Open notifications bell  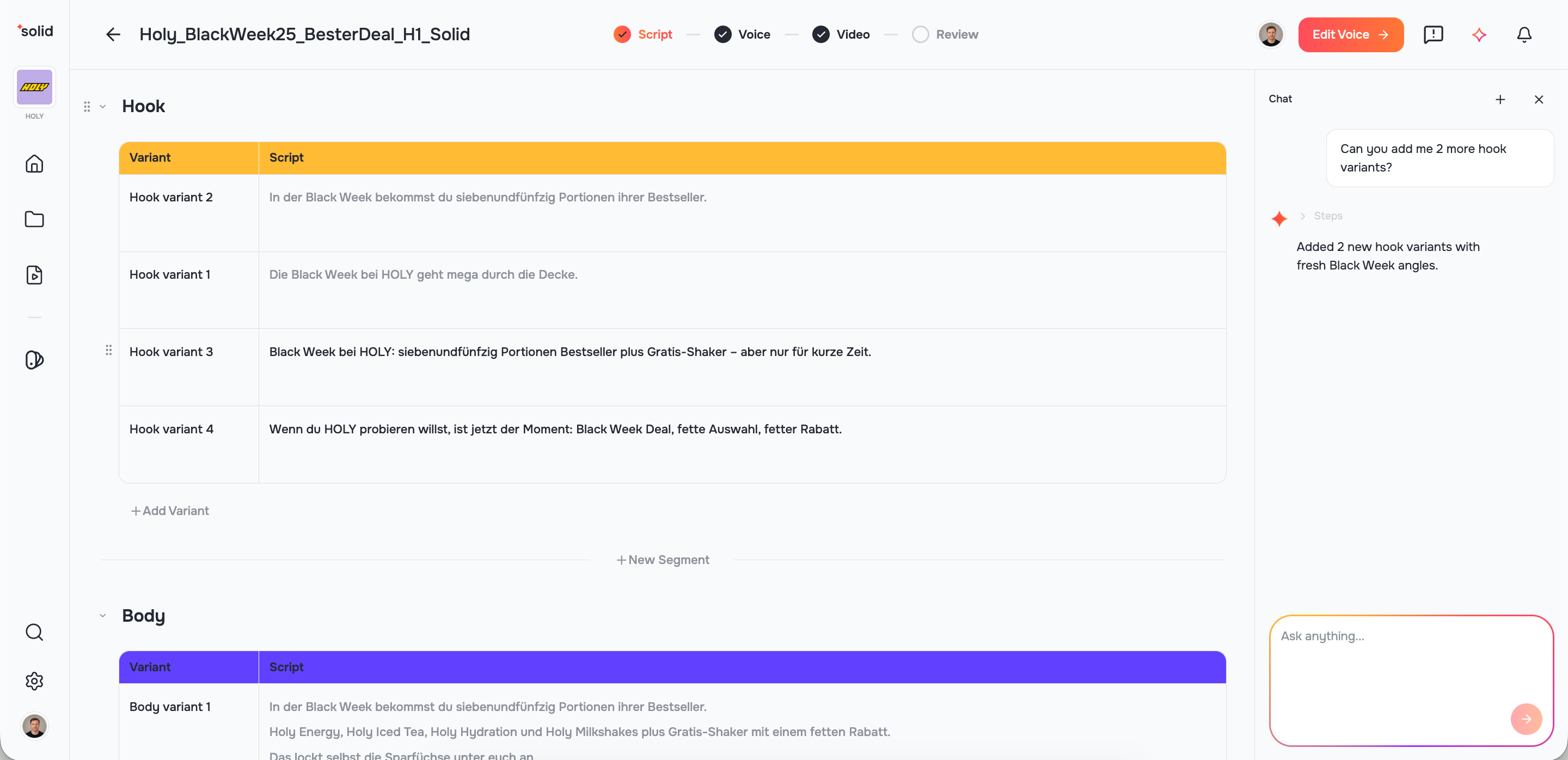(1524, 35)
